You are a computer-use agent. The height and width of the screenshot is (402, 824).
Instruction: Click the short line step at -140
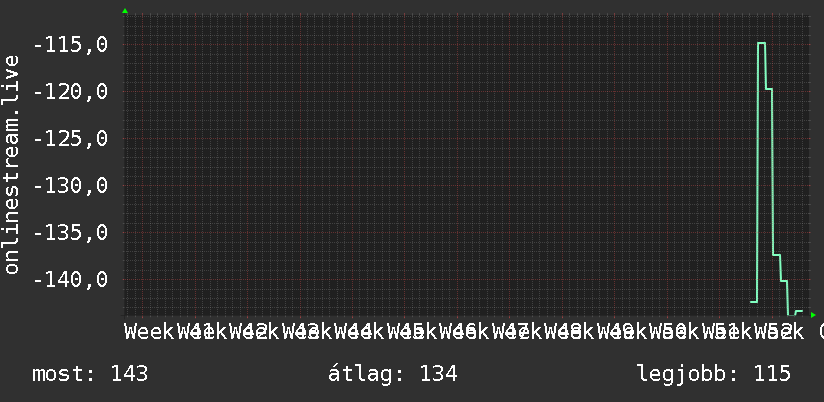(x=784, y=281)
